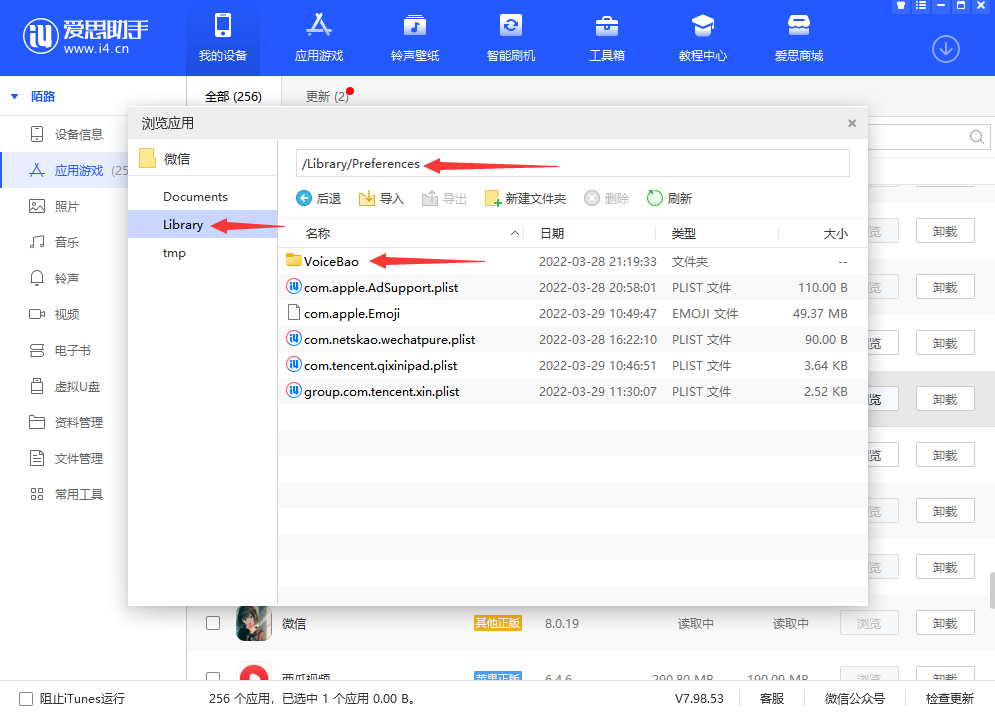Viewport: 995px width, 715px height.
Task: Click 微信 app thumbnail in list
Action: point(254,623)
